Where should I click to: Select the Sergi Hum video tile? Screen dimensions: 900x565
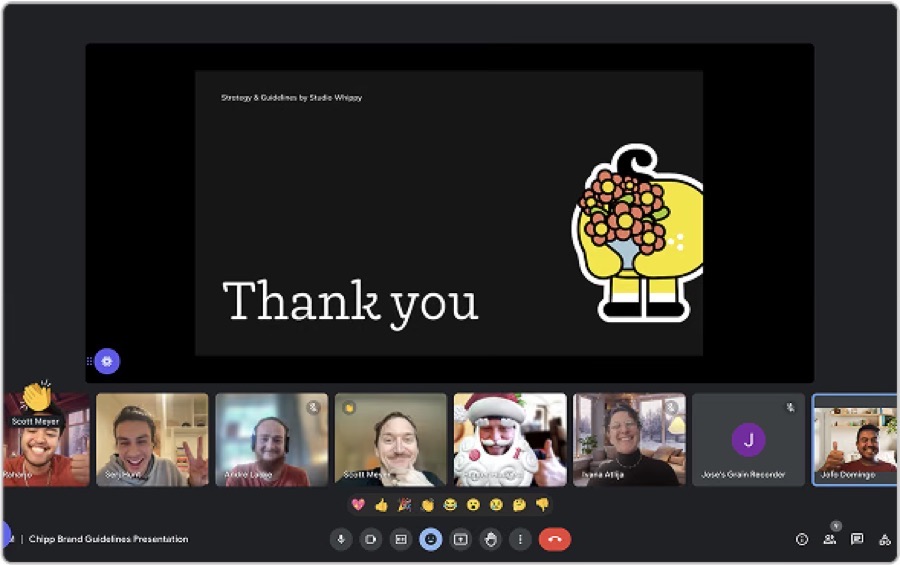(152, 440)
